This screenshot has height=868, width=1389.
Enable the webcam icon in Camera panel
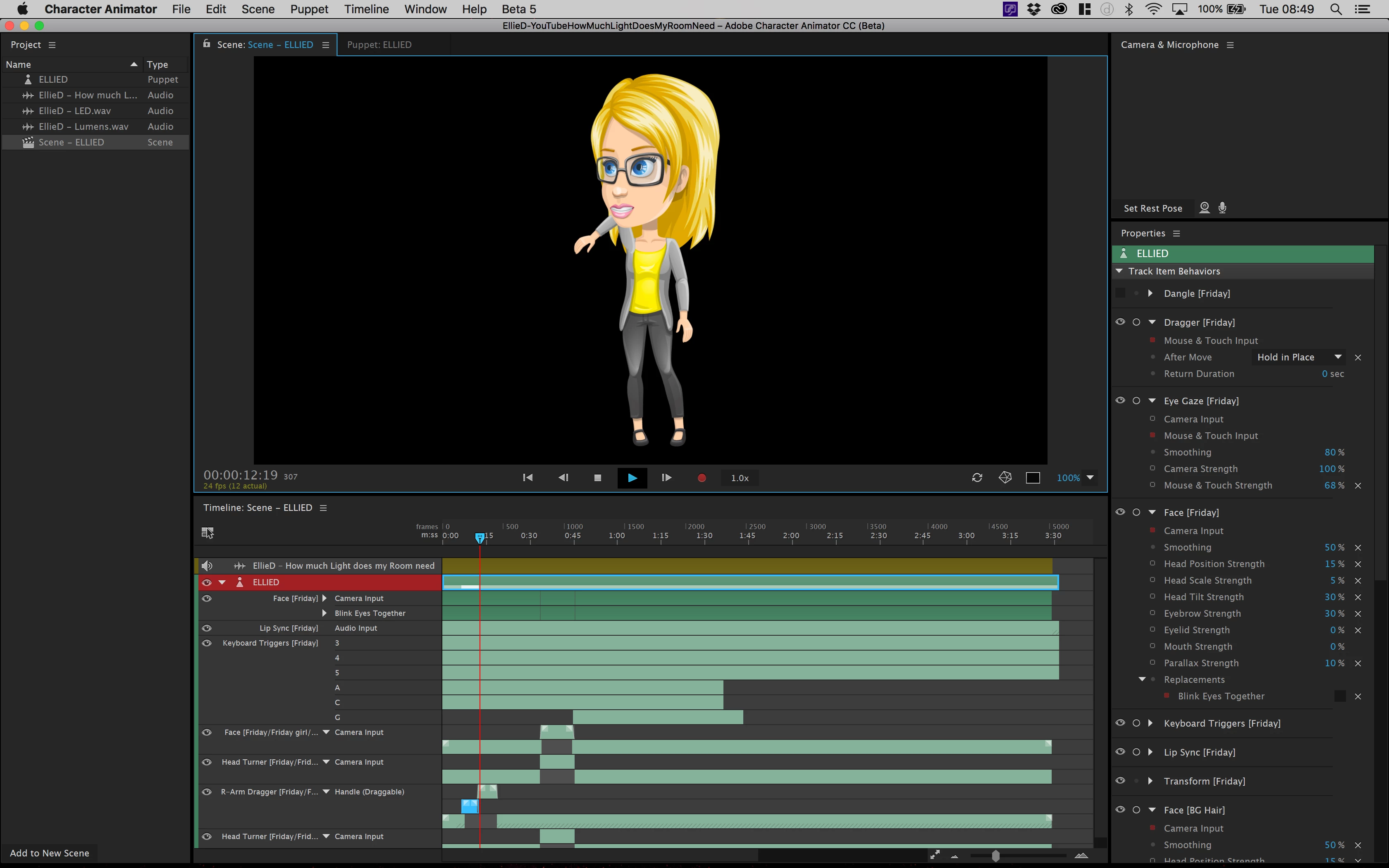(x=1204, y=208)
